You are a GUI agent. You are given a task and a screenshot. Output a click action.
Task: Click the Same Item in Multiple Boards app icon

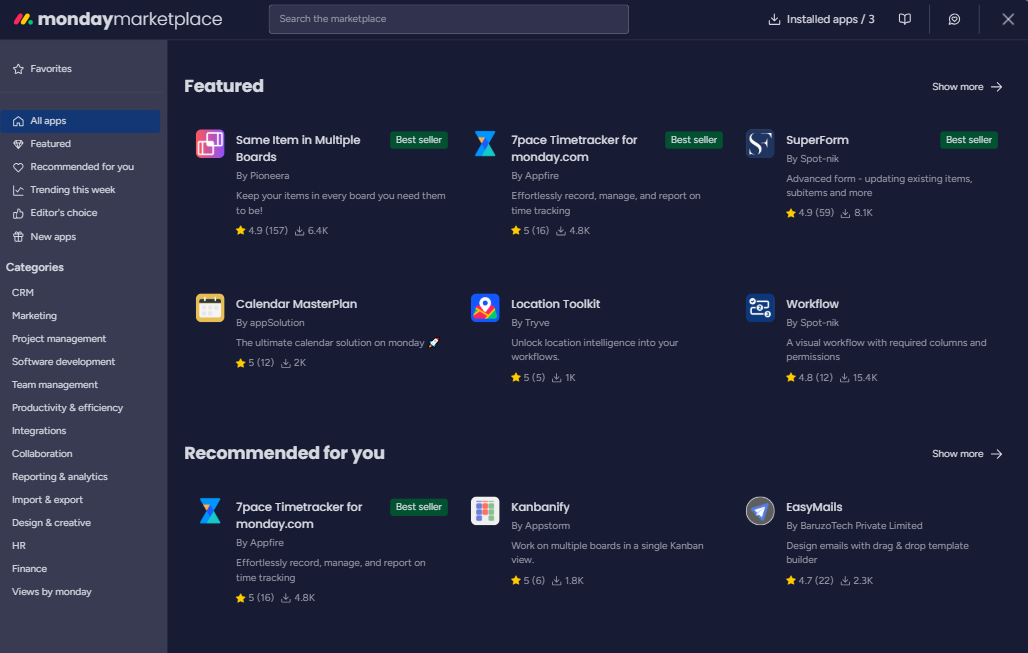pyautogui.click(x=210, y=144)
